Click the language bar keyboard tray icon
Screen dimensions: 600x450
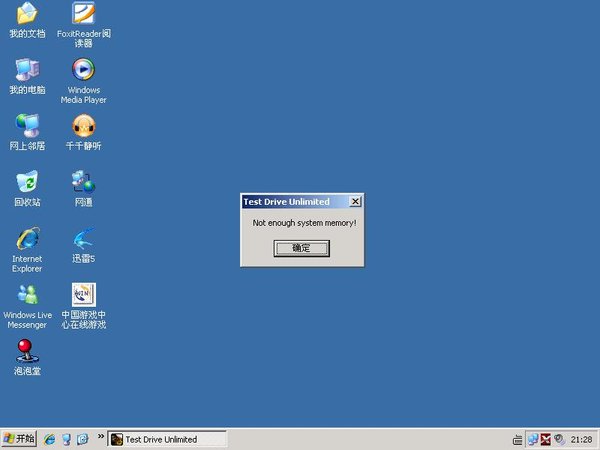pos(517,440)
